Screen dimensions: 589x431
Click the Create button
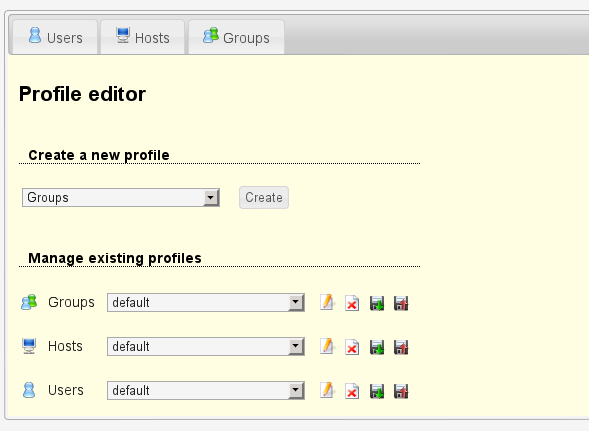coord(264,198)
